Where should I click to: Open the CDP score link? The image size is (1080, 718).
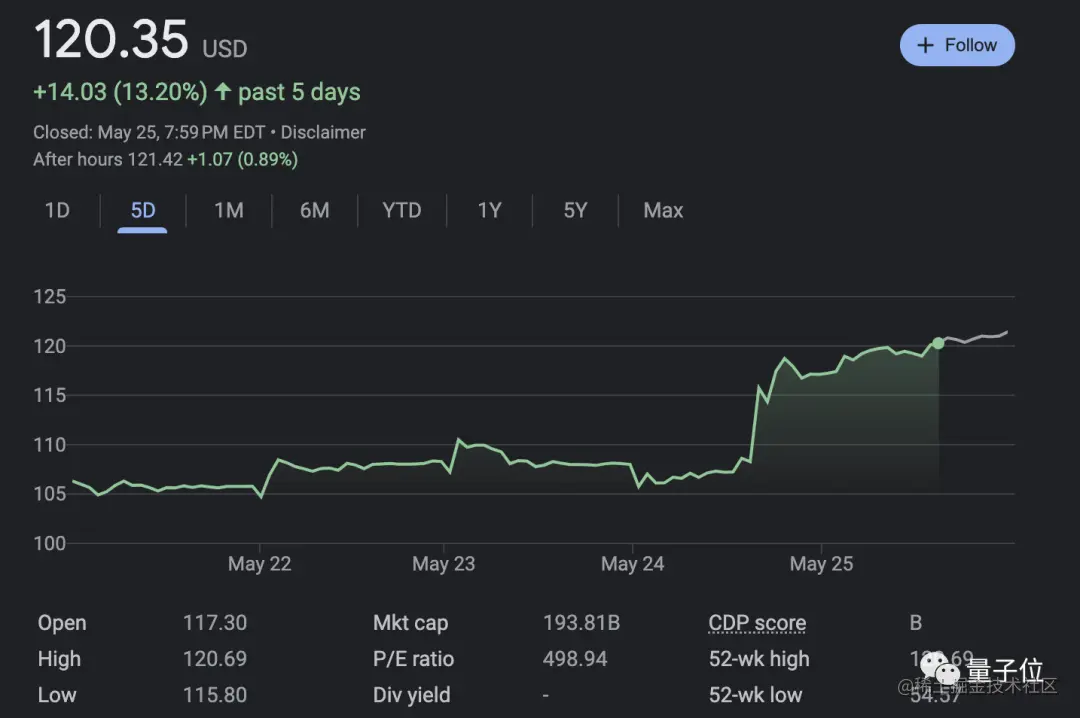(x=757, y=623)
